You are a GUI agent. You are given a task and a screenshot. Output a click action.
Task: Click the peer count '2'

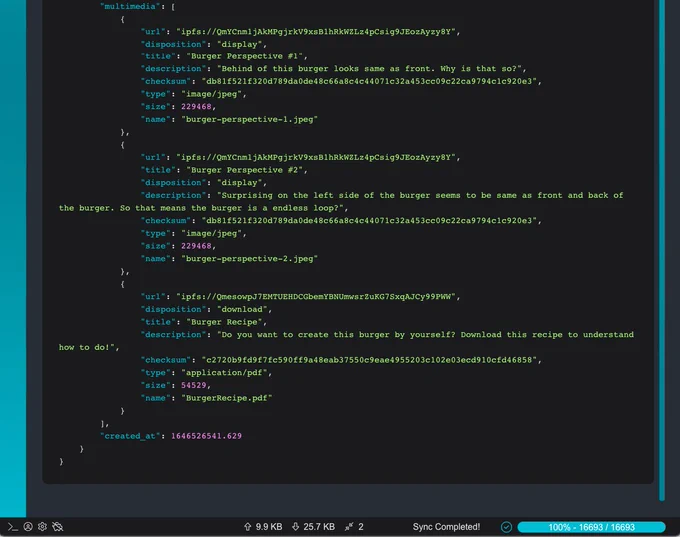click(361, 527)
